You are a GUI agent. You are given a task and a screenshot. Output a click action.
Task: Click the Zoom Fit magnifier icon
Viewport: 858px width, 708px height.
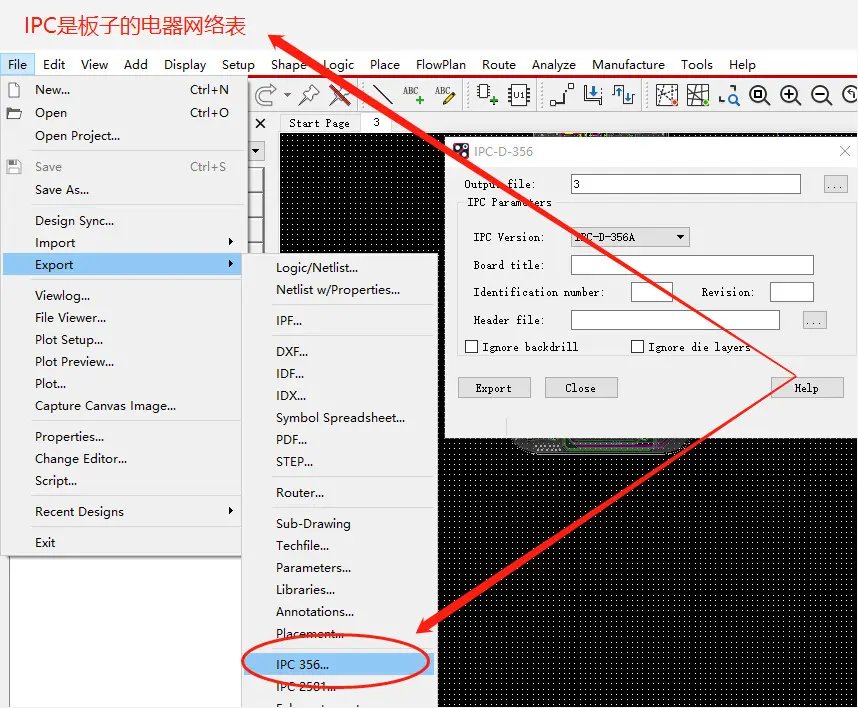760,96
